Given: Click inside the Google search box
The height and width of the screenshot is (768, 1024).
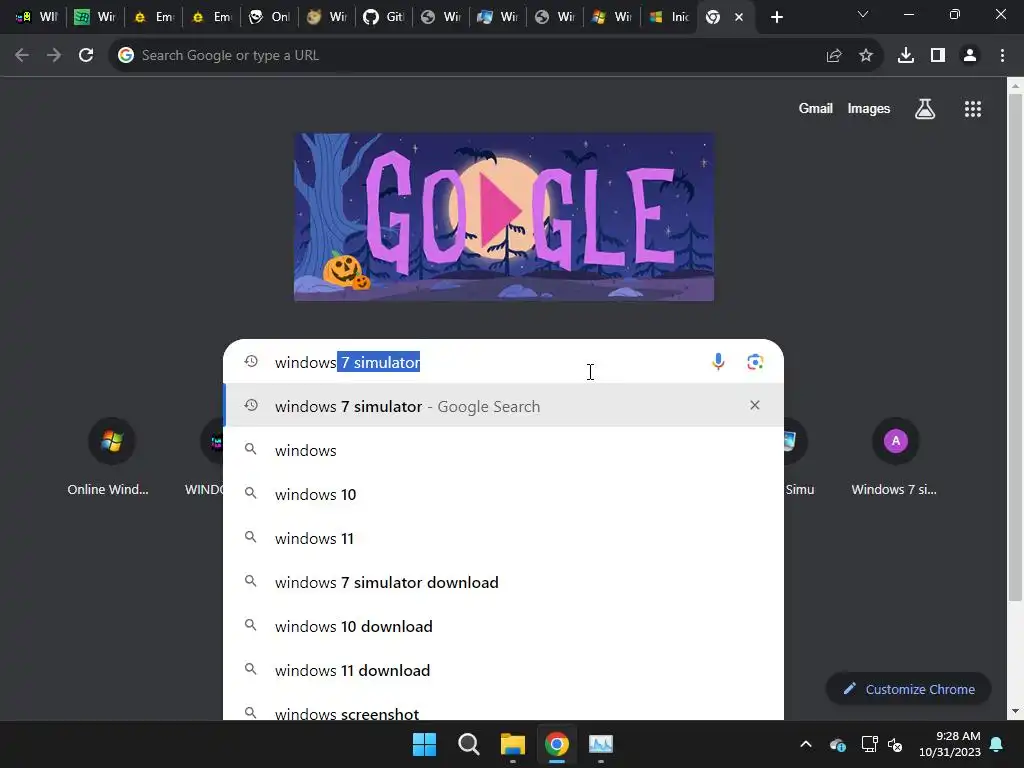Looking at the screenshot, I should coord(483,362).
